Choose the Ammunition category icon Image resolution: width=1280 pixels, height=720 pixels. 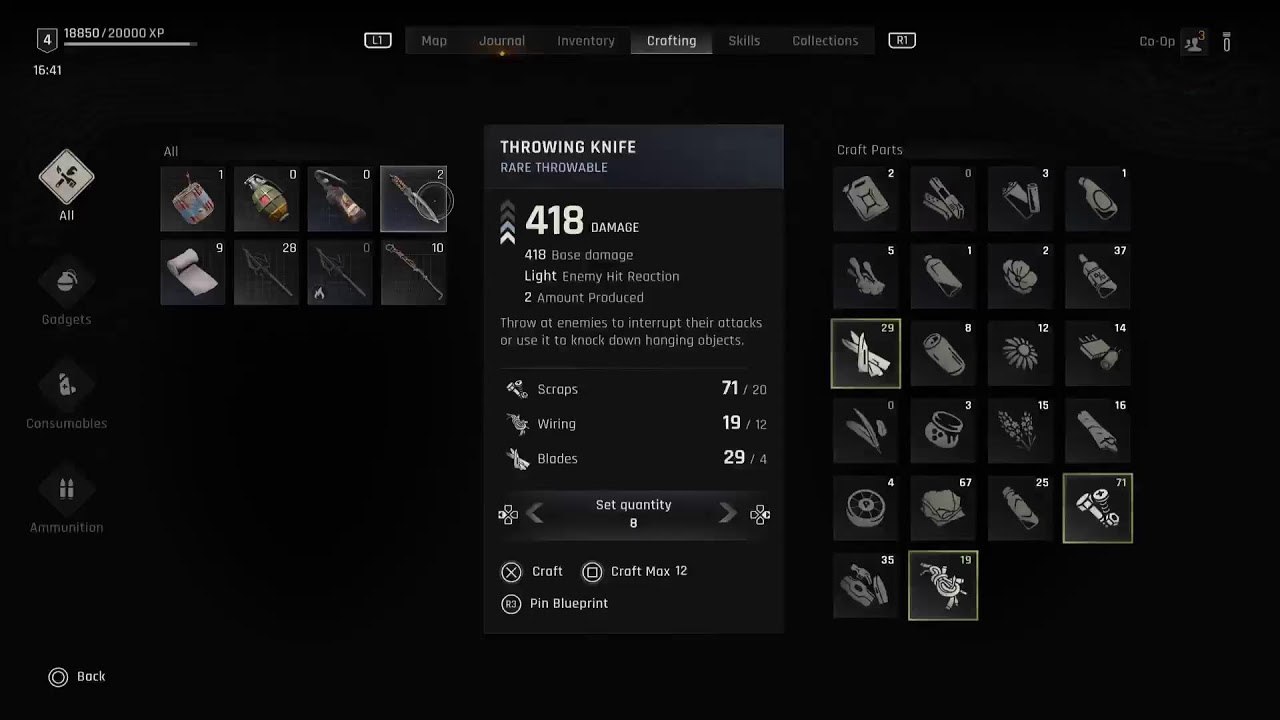click(x=66, y=489)
